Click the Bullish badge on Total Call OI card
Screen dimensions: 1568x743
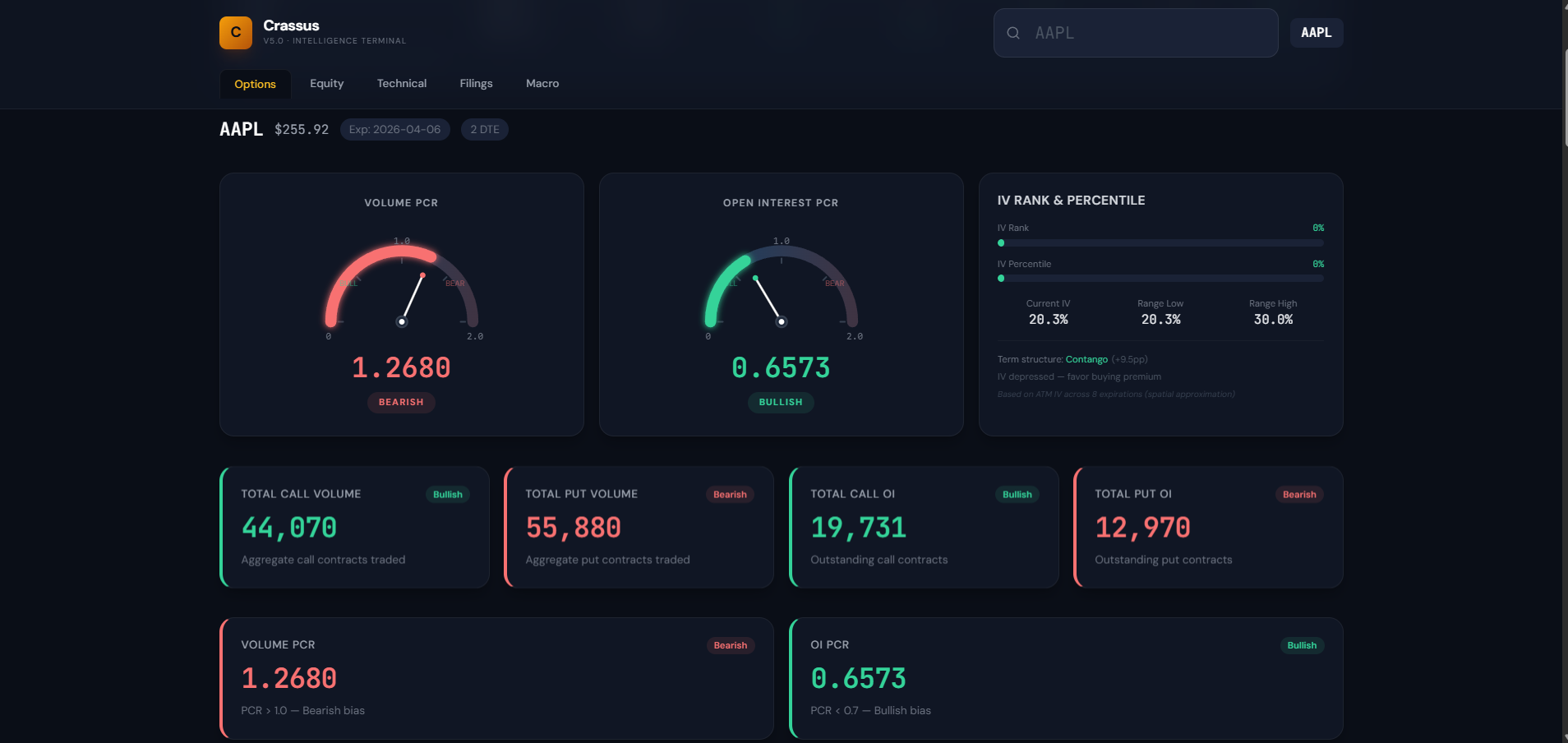pos(1016,494)
